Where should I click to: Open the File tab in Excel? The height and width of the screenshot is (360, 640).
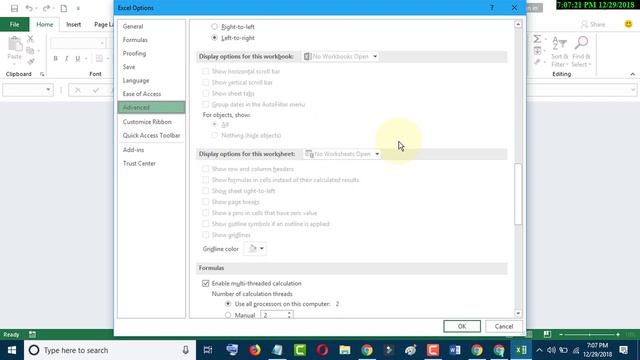pos(14,24)
